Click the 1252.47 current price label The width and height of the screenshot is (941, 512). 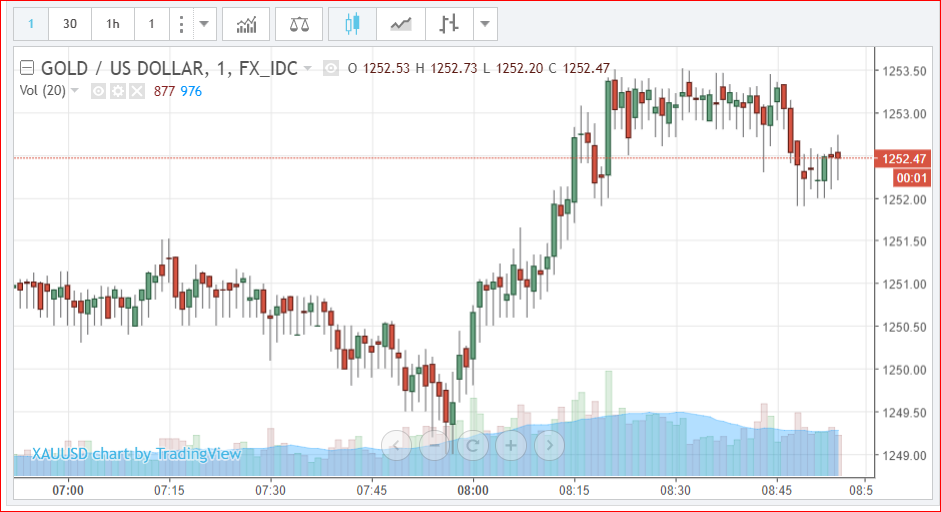pyautogui.click(x=903, y=158)
